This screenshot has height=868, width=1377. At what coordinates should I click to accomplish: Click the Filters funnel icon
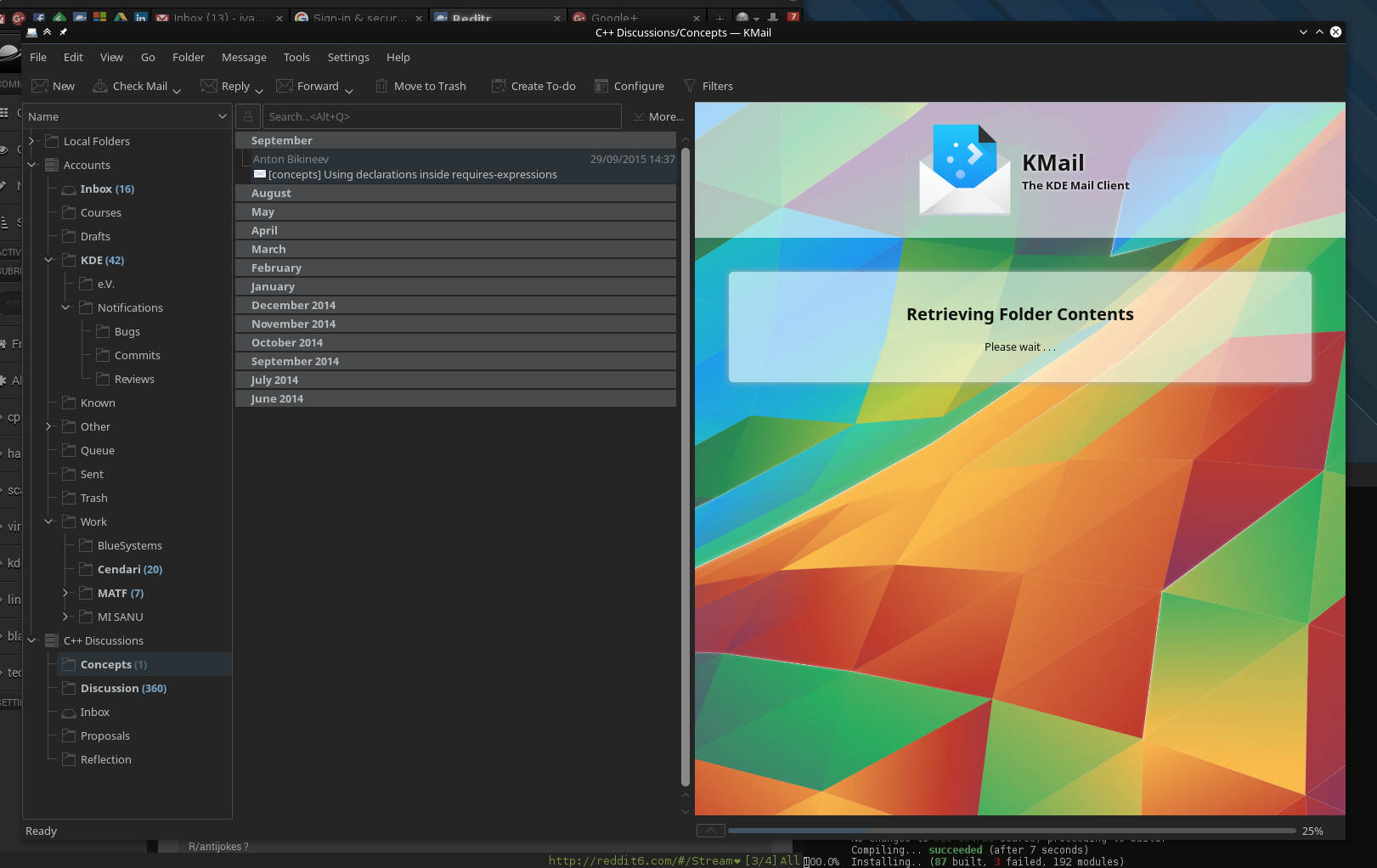pos(690,86)
